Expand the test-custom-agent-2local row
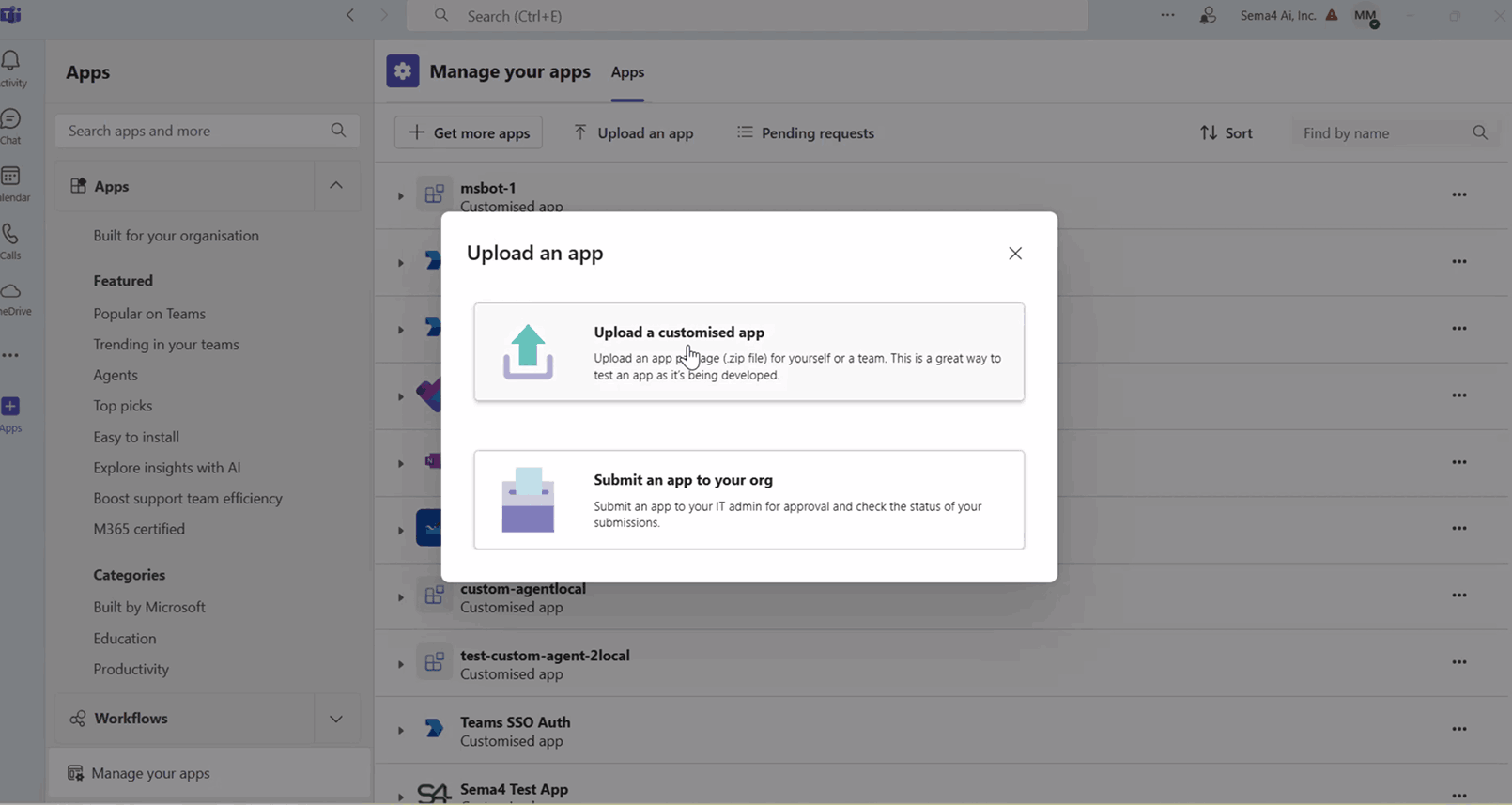The height and width of the screenshot is (805, 1512). coord(400,664)
